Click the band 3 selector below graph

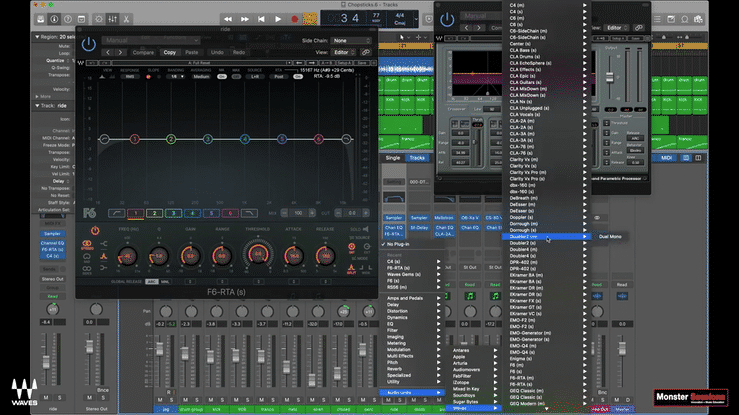point(173,213)
